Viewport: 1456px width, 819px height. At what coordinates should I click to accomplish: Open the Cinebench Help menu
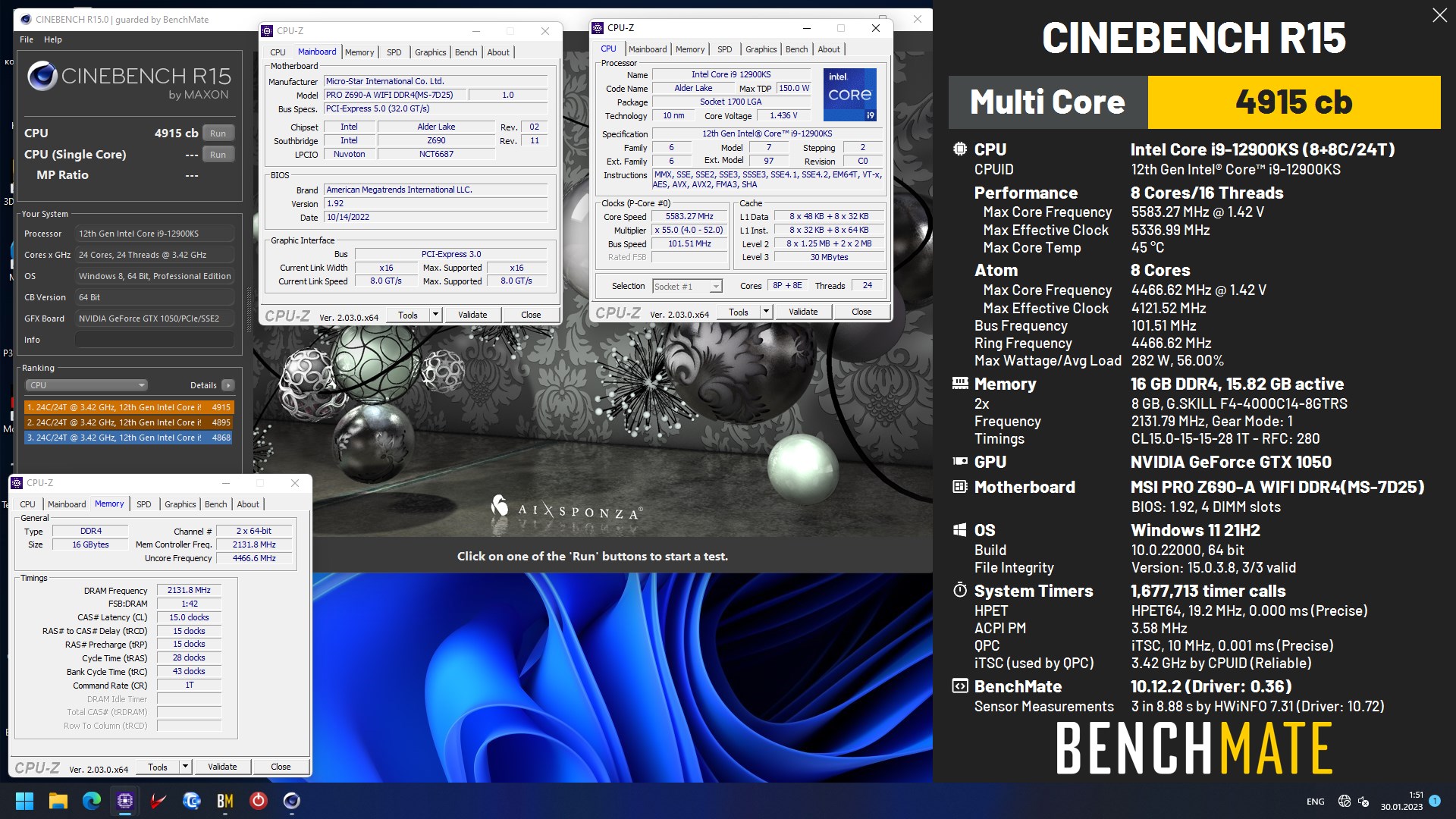coord(53,39)
